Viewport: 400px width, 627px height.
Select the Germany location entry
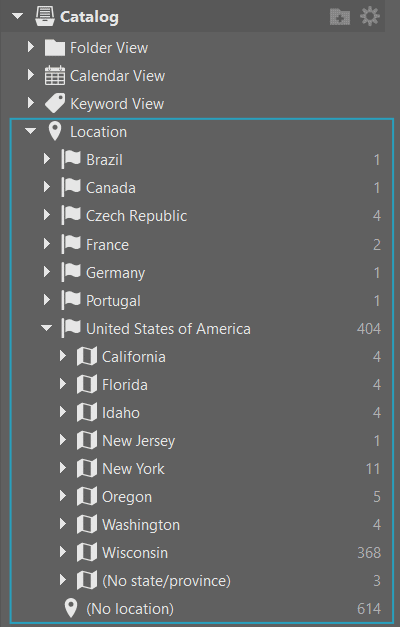pyautogui.click(x=212, y=273)
